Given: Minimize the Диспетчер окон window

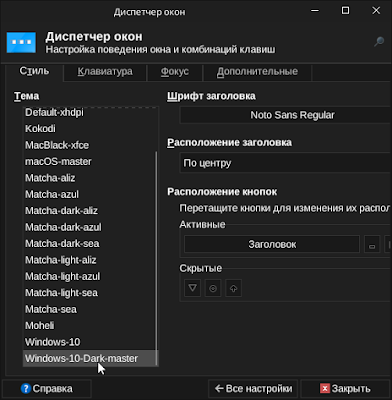Looking at the screenshot, I should tap(315, 11).
